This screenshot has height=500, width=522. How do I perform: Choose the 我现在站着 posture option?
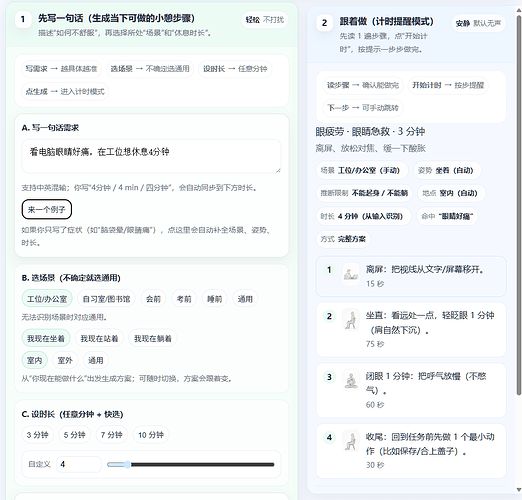(x=99, y=338)
